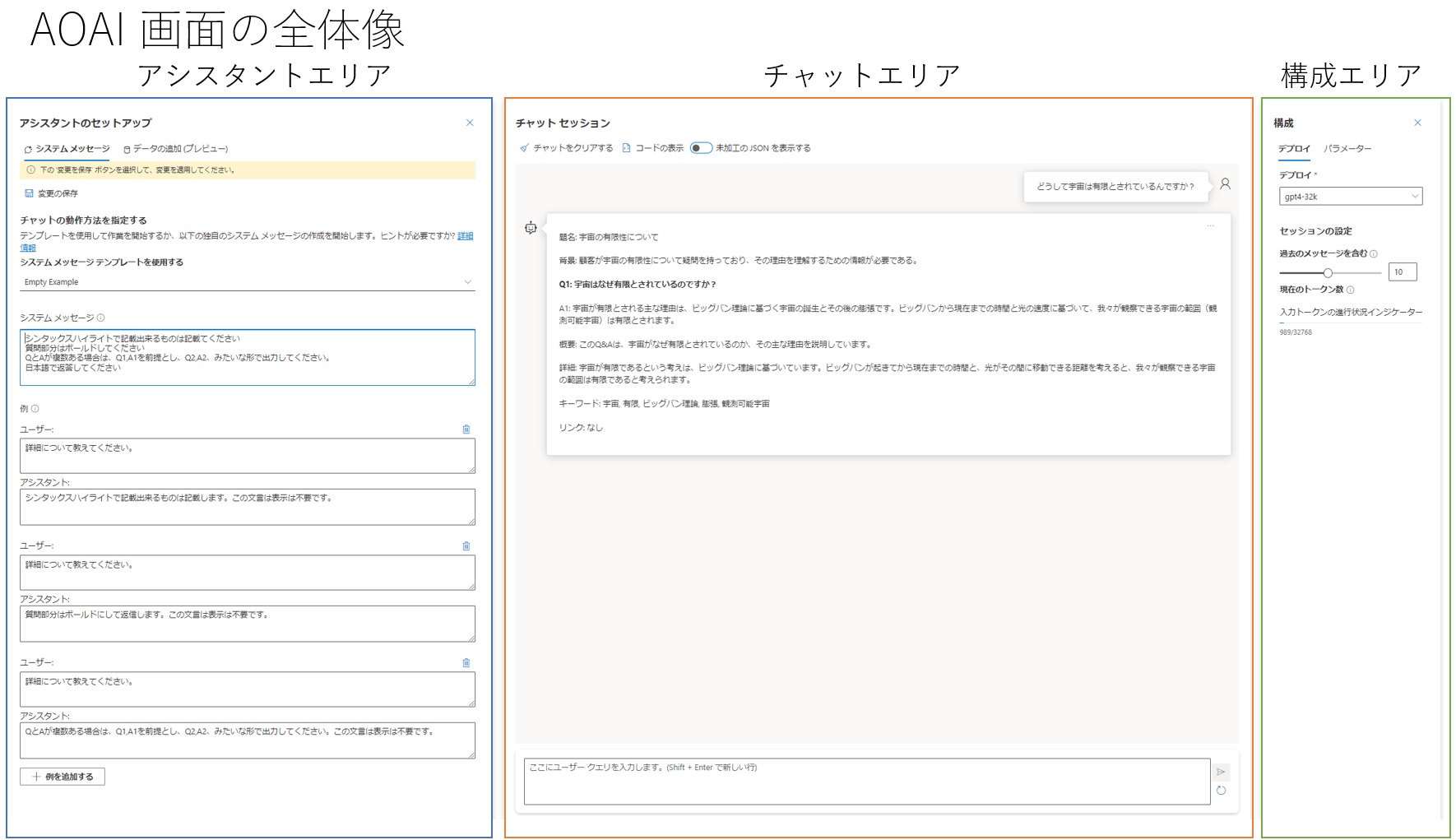Open コードの表示 code view icon
1456x840 pixels.
point(626,148)
